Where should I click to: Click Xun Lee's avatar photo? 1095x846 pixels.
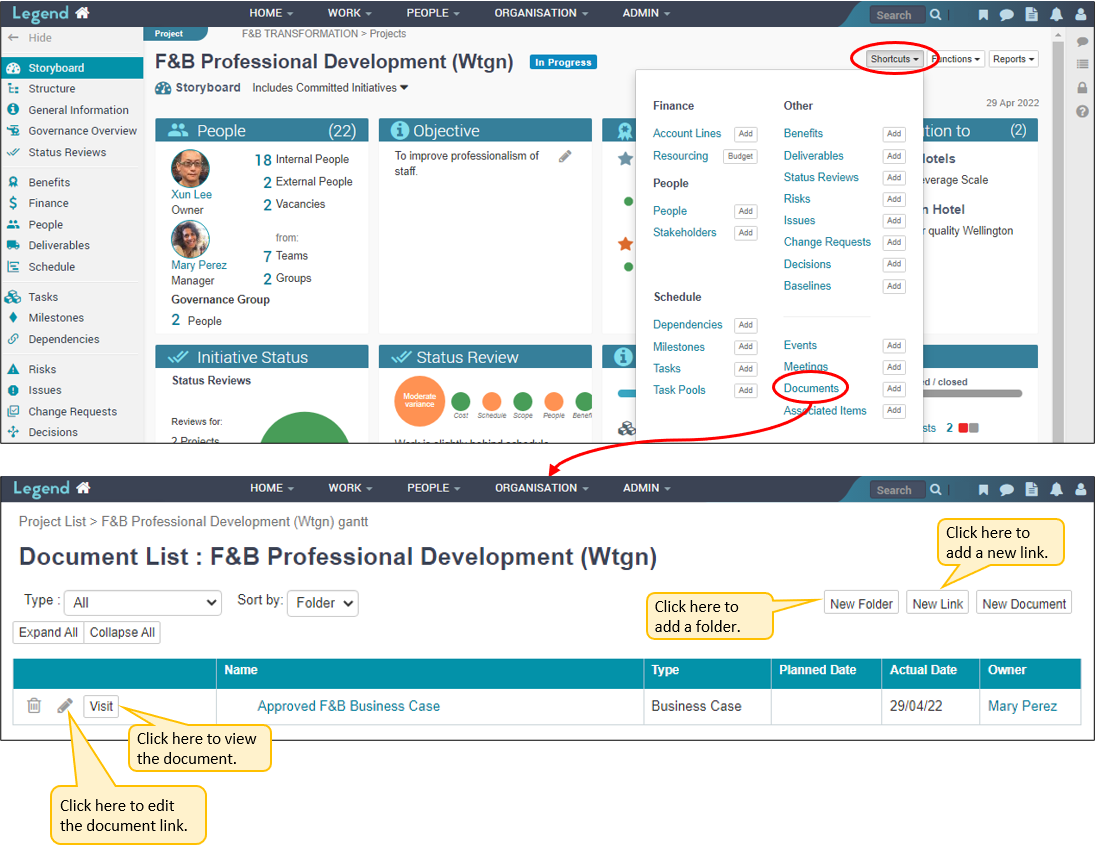coord(190,168)
